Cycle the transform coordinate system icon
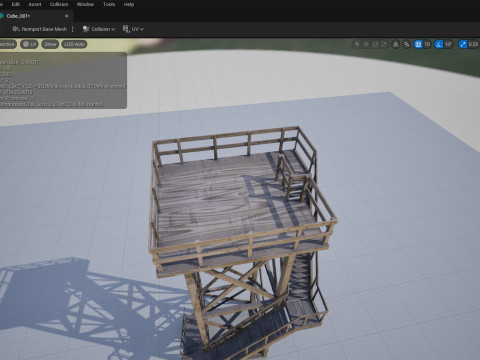 click(x=396, y=44)
